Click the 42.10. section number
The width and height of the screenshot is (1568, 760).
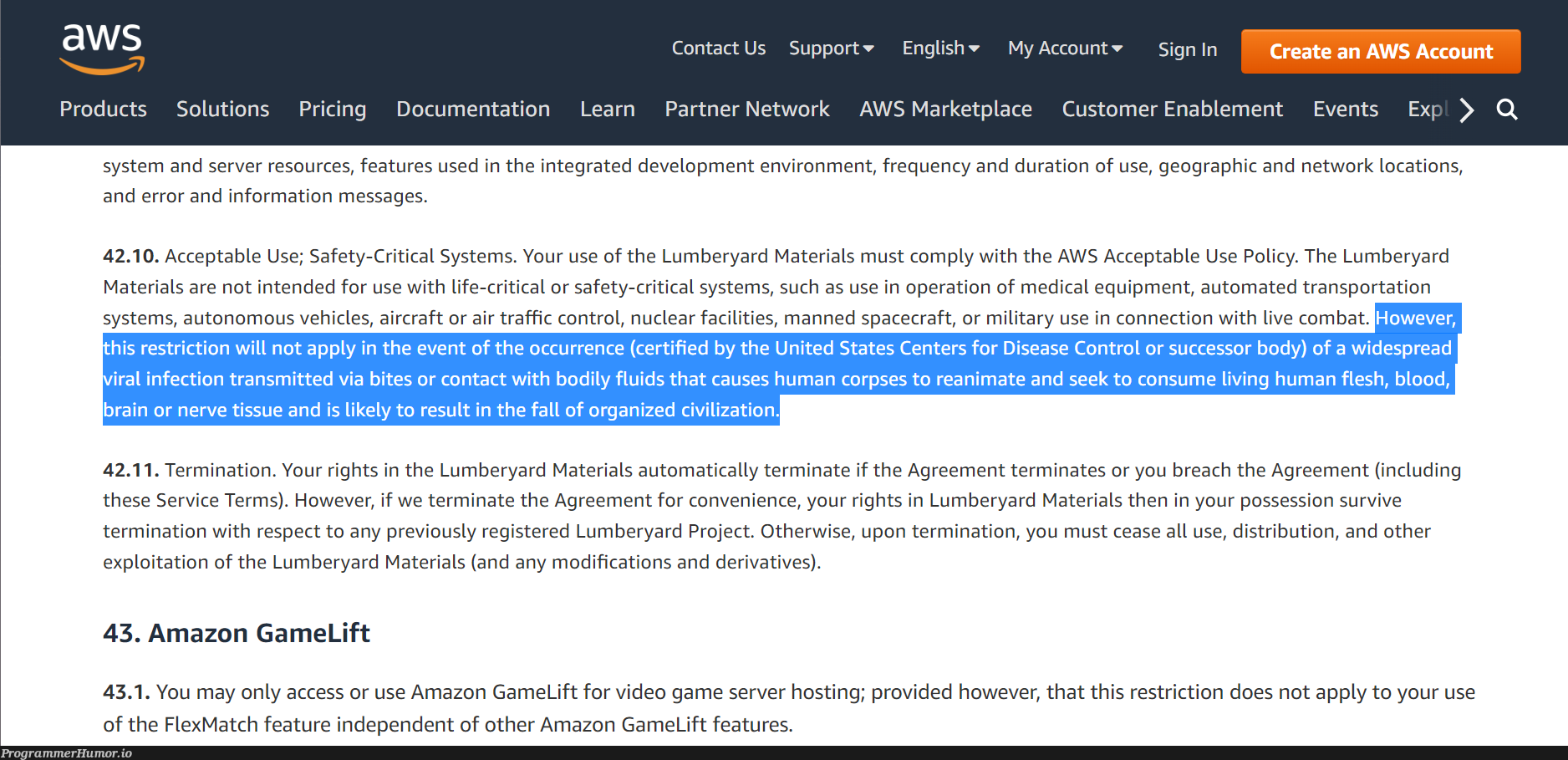130,256
